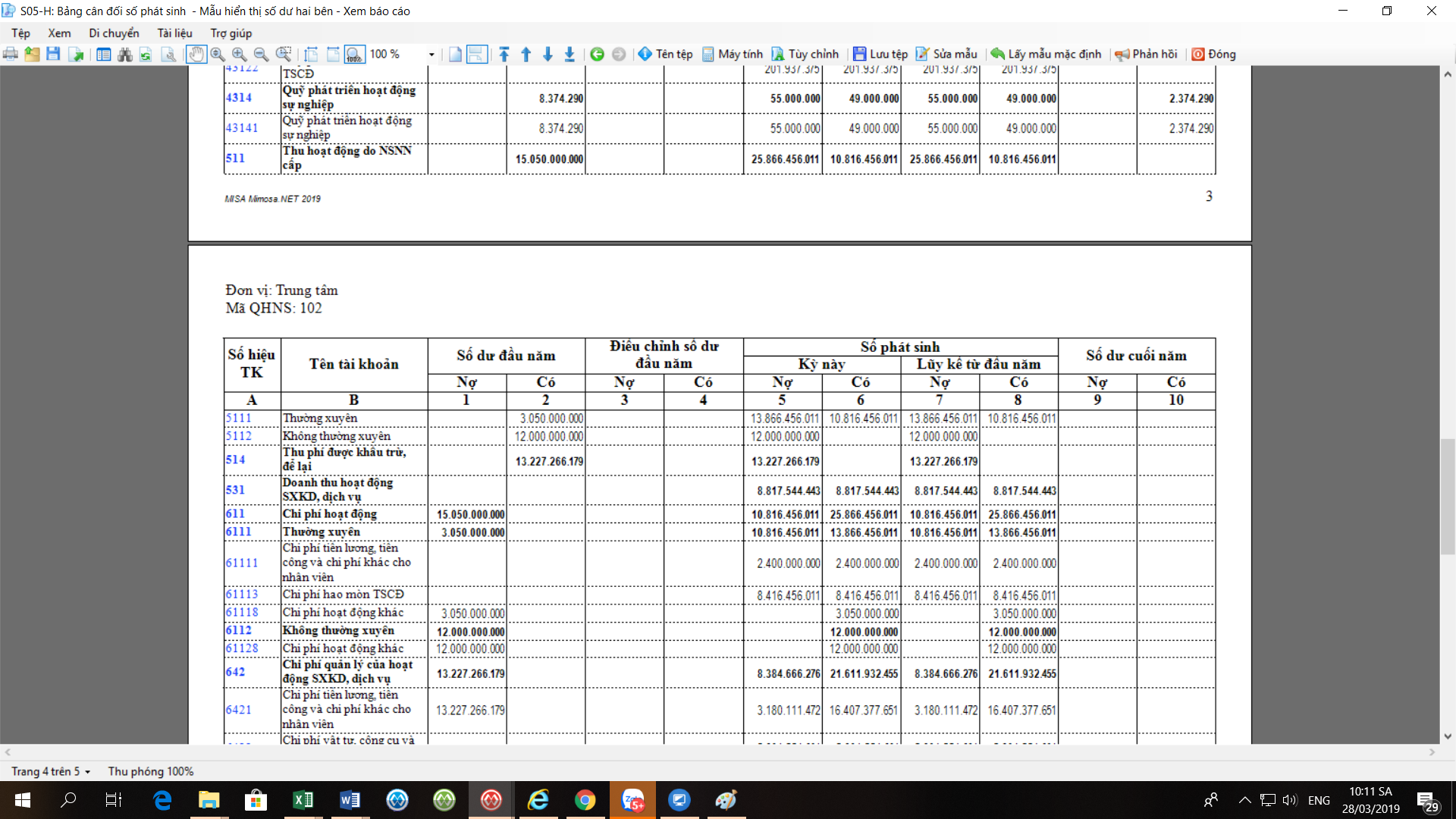The width and height of the screenshot is (1456, 819).
Task: Click the binoculars Find icon
Action: (125, 54)
